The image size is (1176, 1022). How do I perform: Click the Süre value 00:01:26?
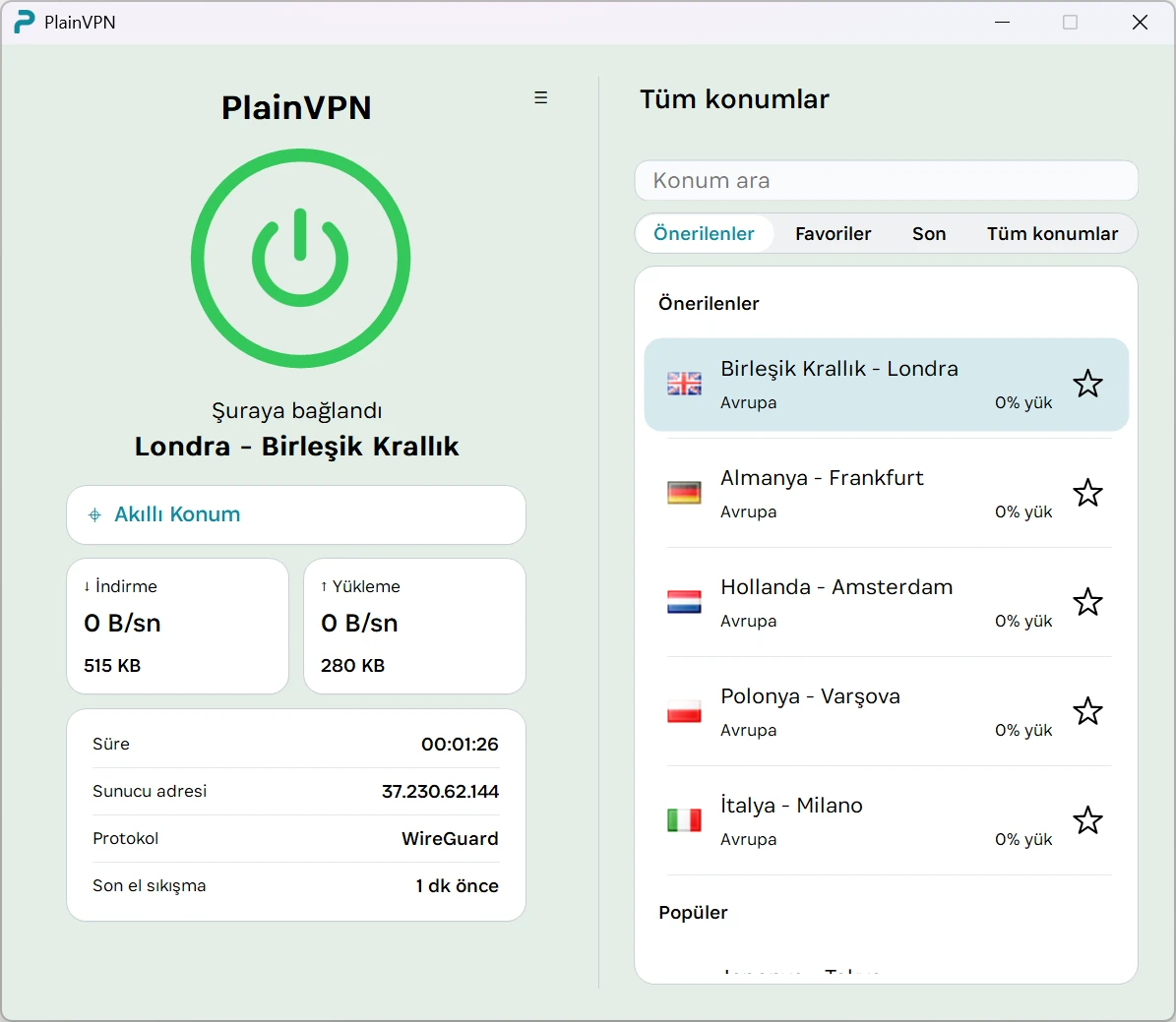460,744
